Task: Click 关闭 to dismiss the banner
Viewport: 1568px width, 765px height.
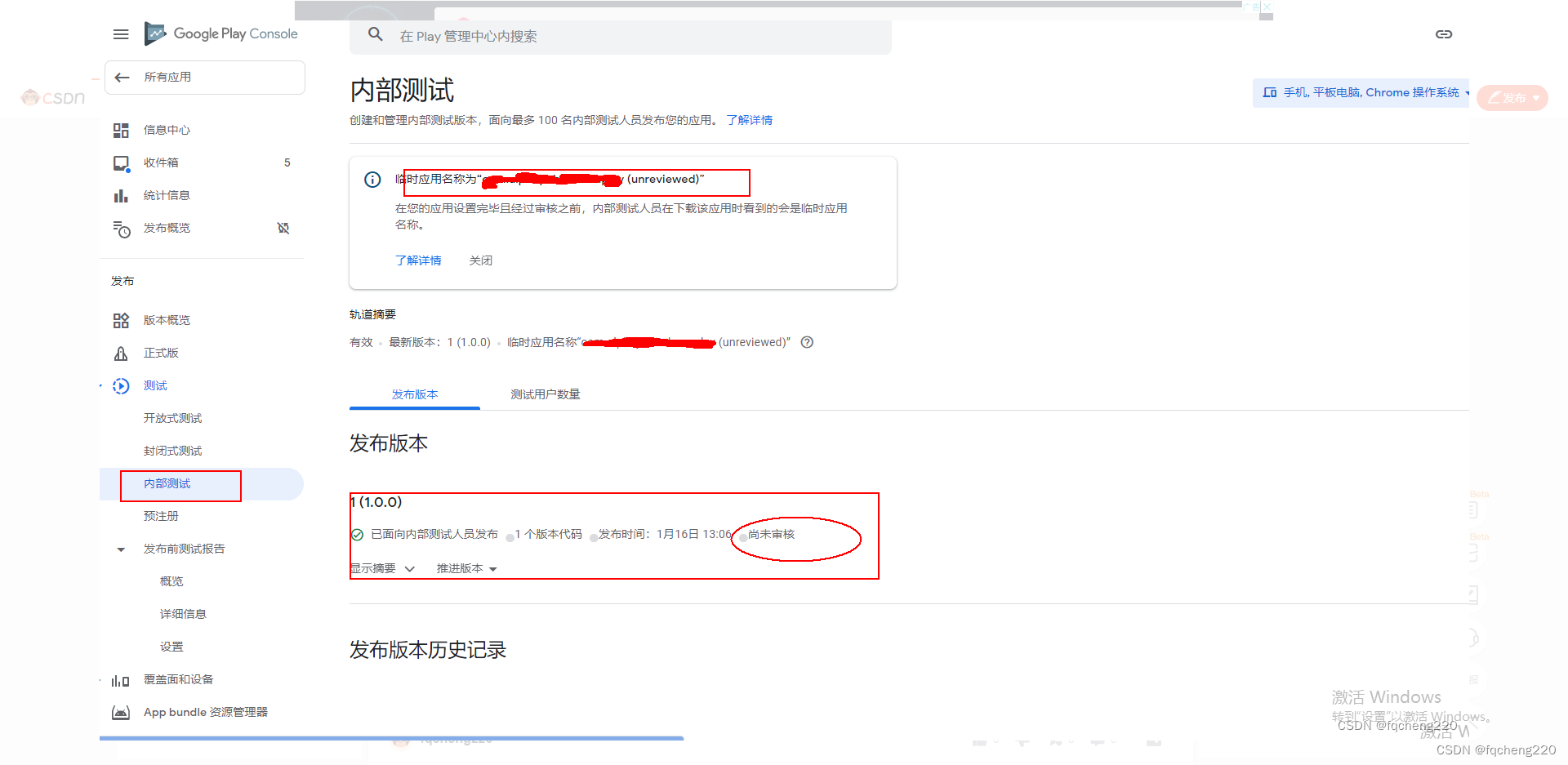Action: (x=481, y=260)
